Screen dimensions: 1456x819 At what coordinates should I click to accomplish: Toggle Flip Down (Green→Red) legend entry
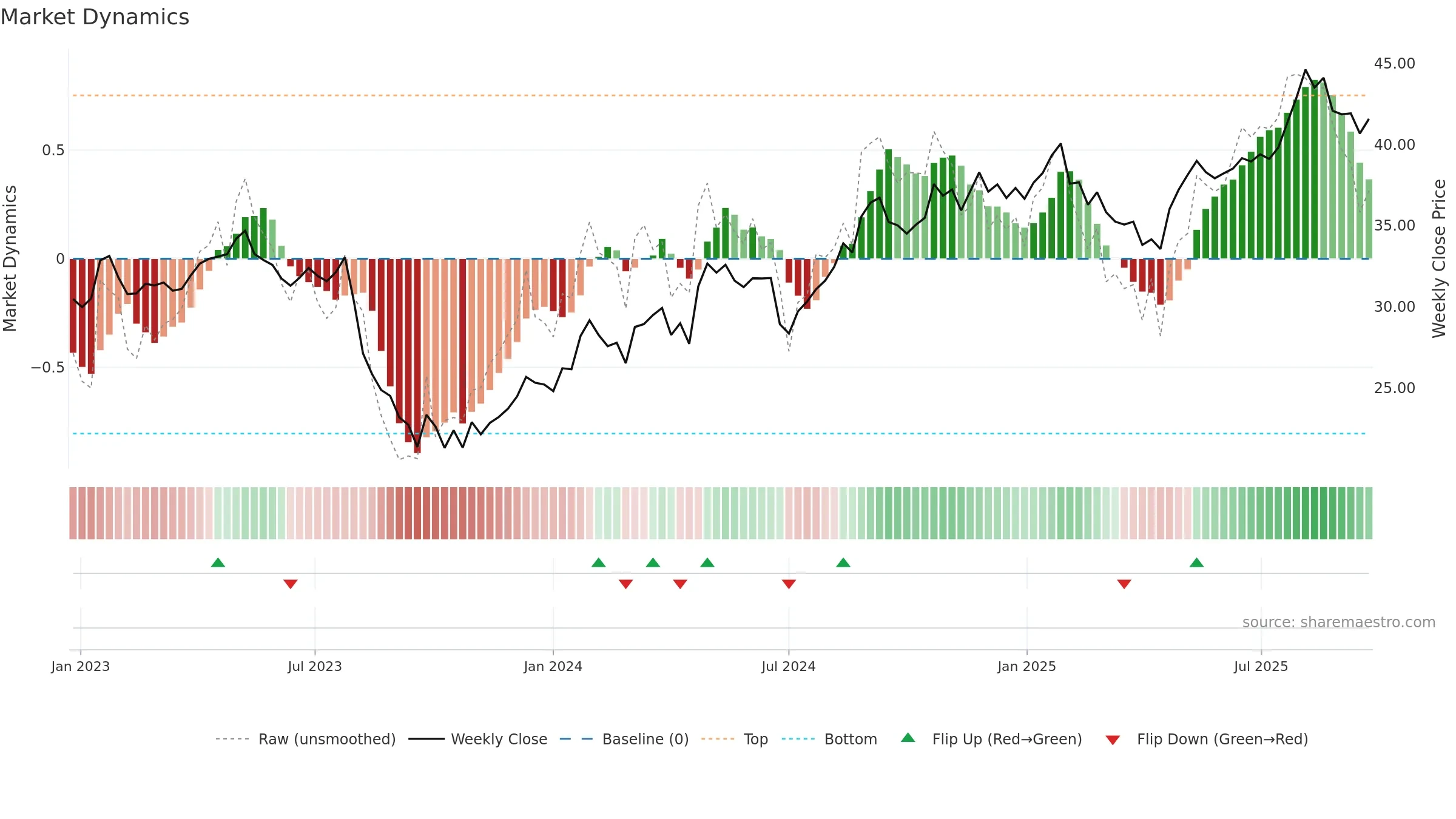pos(1207,739)
